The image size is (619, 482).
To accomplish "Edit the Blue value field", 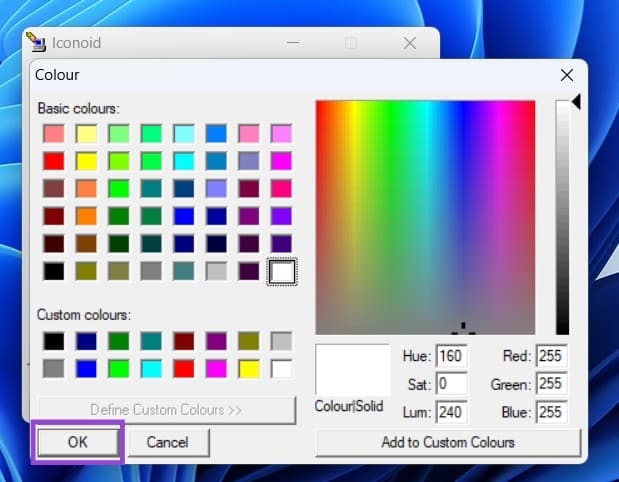I will pos(551,412).
